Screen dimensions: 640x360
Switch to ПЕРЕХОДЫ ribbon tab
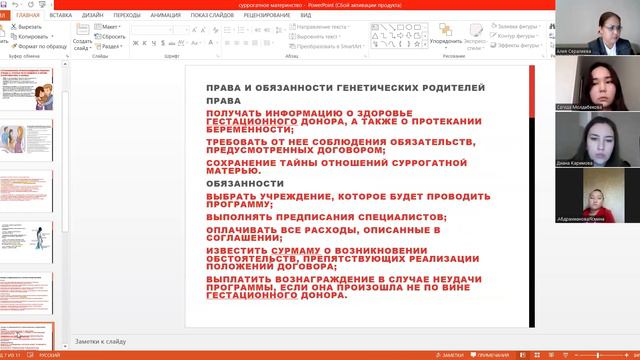[x=127, y=15]
